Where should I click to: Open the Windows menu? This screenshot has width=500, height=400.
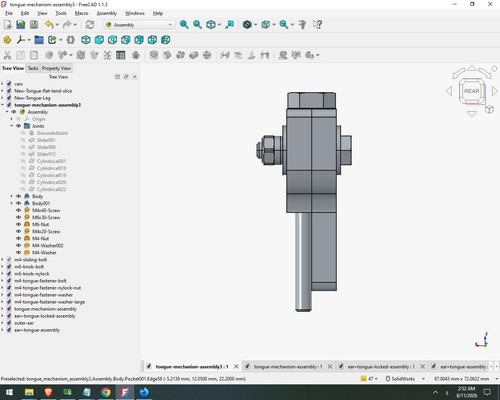coord(135,13)
